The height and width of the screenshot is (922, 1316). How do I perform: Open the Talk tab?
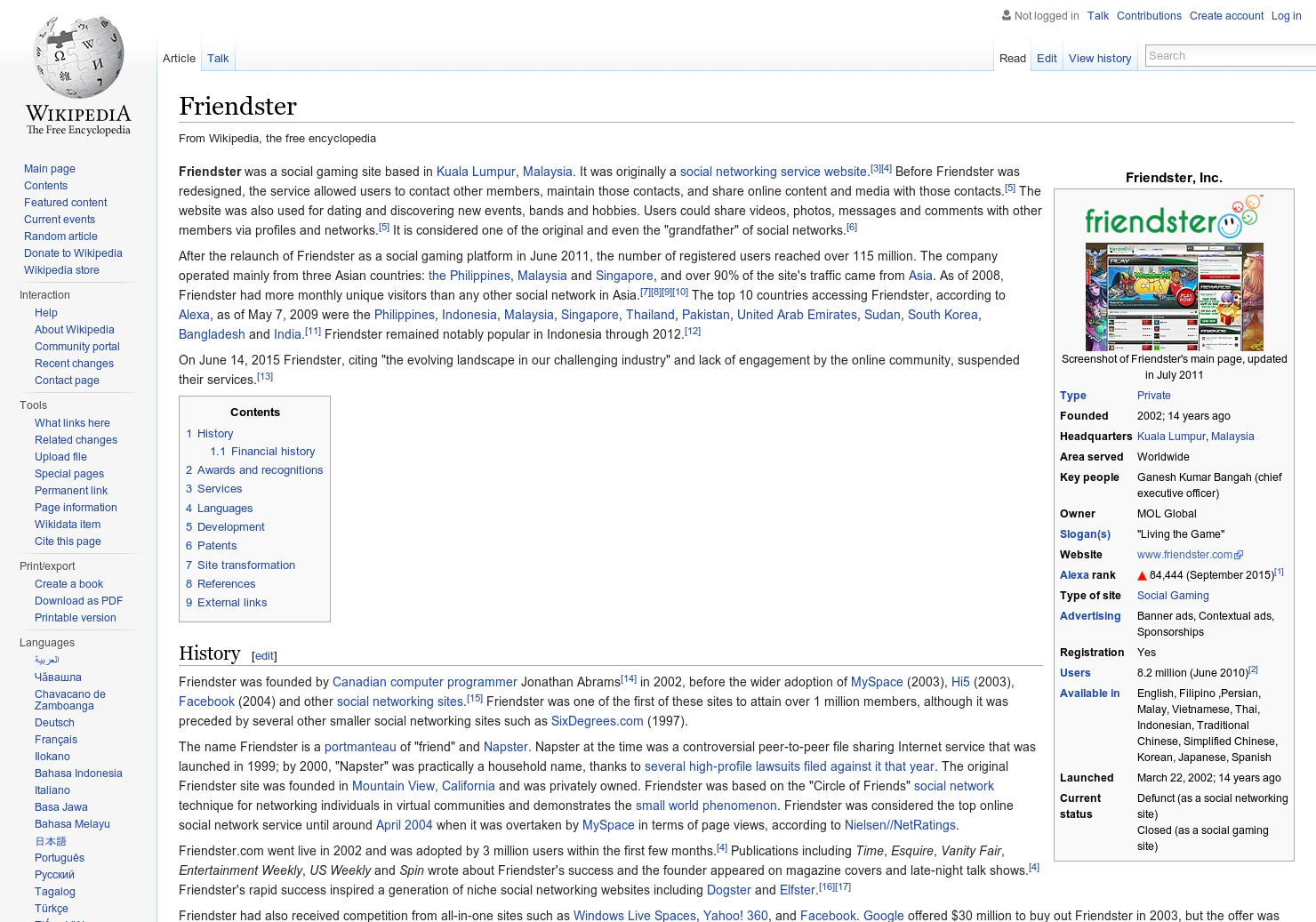[x=218, y=59]
